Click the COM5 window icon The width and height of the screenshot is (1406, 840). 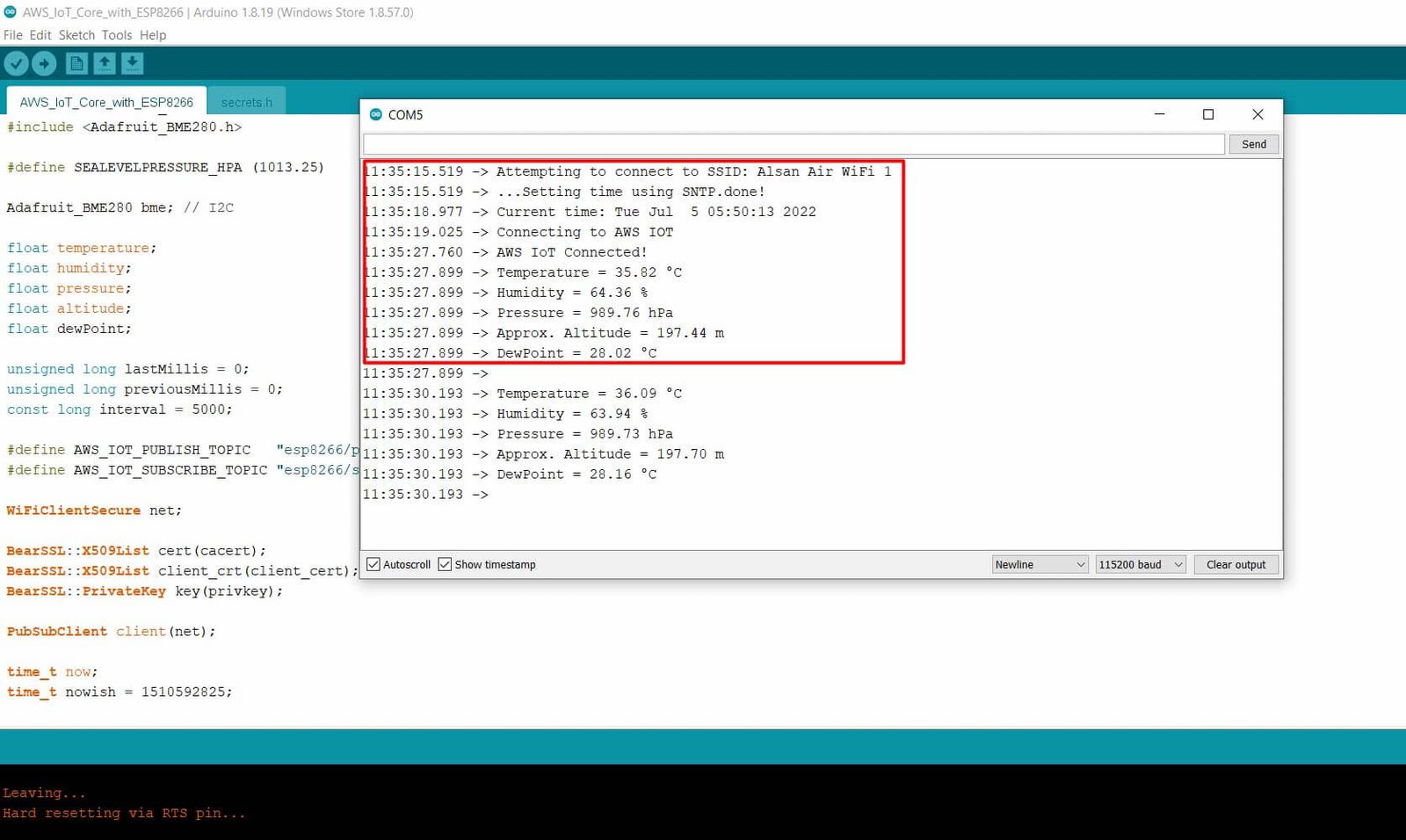376,114
